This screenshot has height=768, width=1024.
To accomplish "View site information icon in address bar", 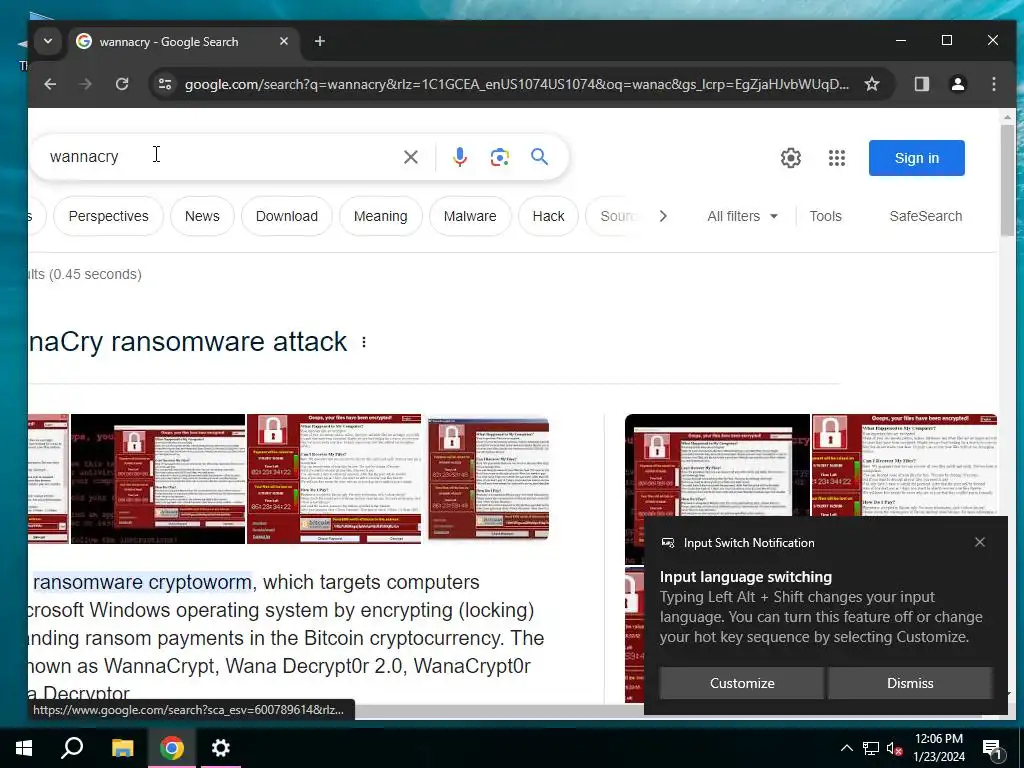I will [165, 84].
